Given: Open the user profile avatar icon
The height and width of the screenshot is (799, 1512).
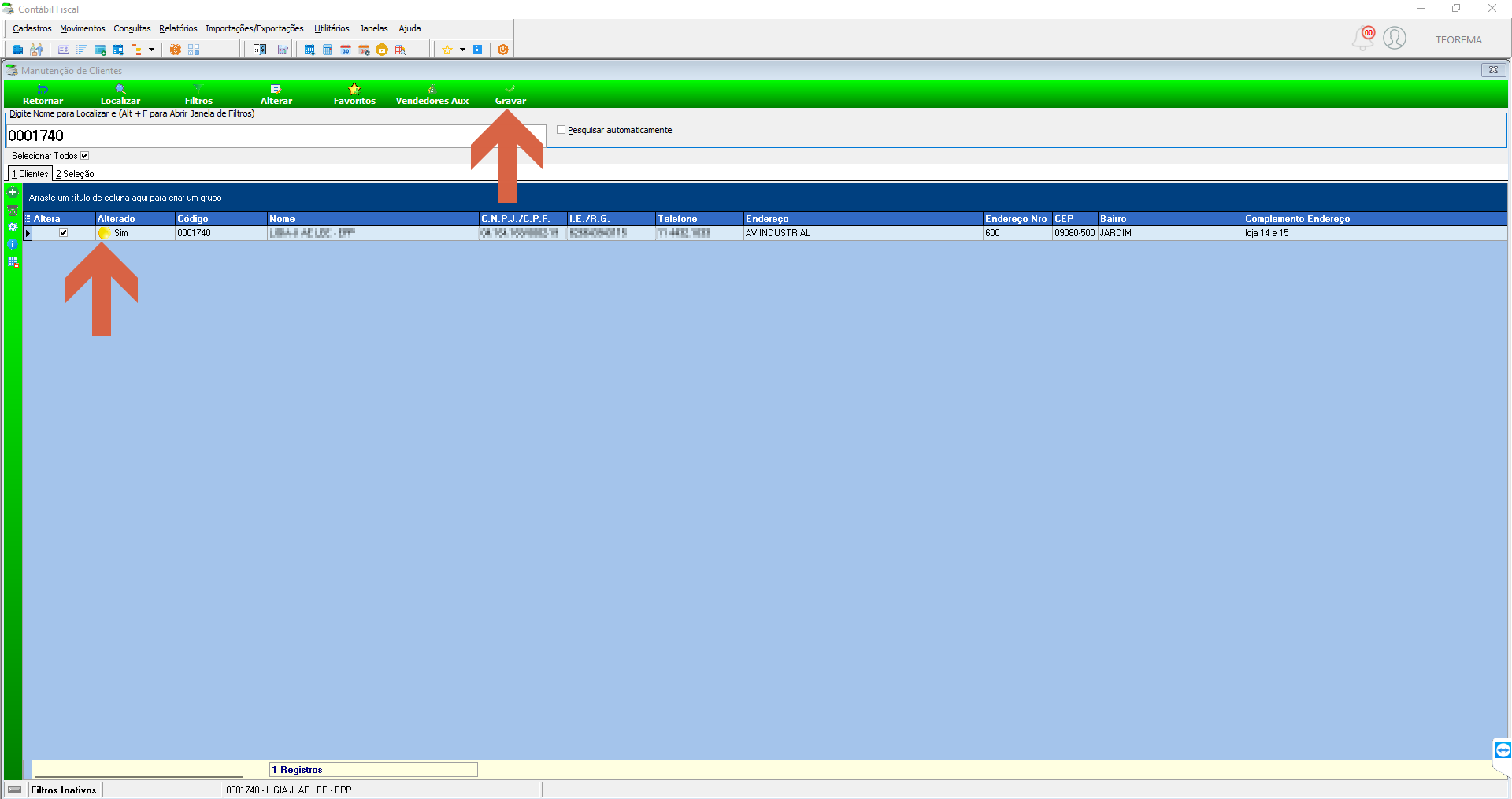Looking at the screenshot, I should [x=1395, y=38].
